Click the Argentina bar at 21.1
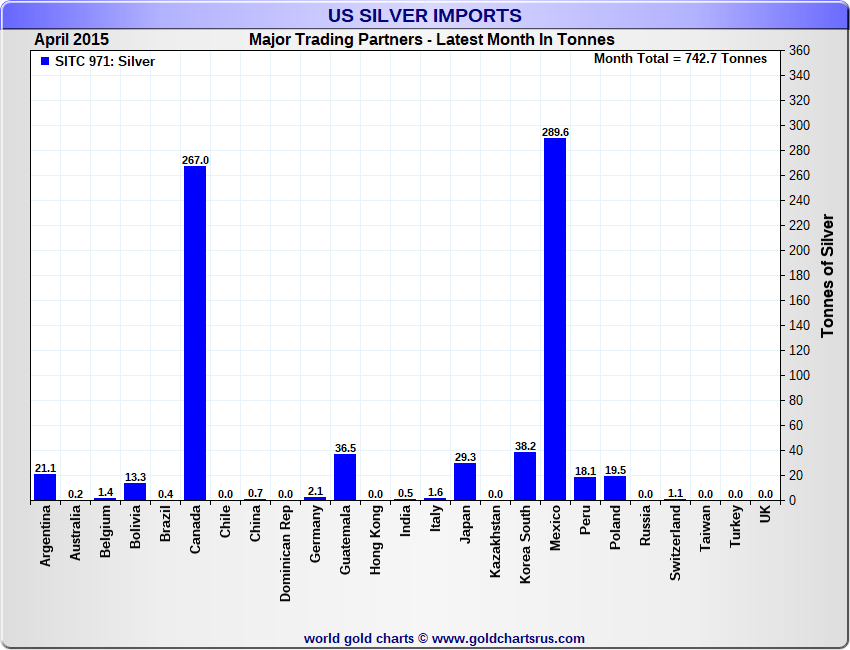Viewport: 850px width, 650px height. (x=45, y=487)
